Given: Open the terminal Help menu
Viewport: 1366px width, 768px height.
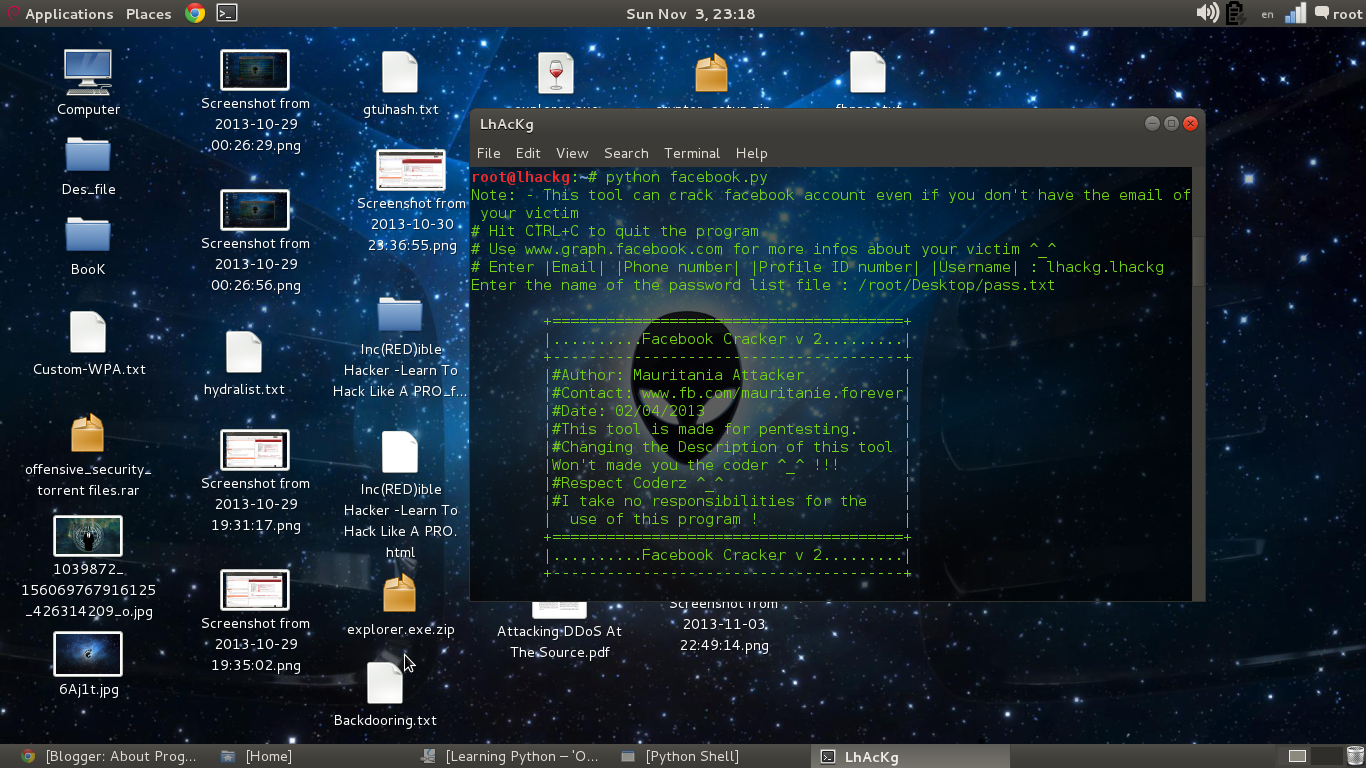Looking at the screenshot, I should [x=751, y=153].
